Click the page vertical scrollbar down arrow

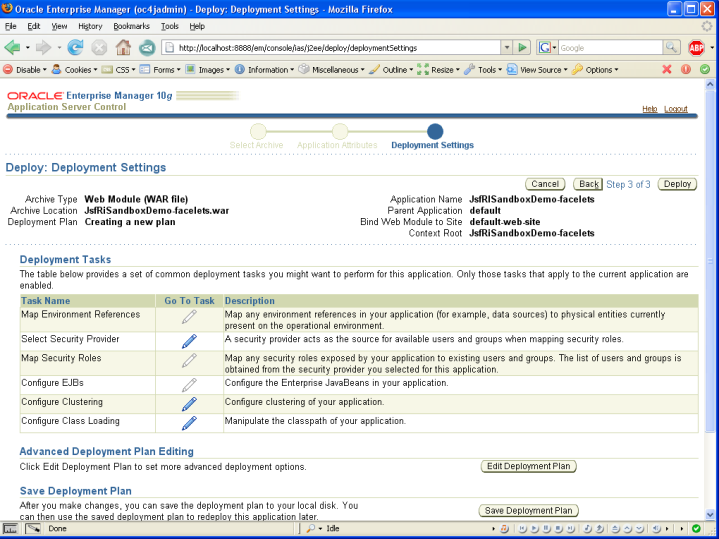click(710, 515)
